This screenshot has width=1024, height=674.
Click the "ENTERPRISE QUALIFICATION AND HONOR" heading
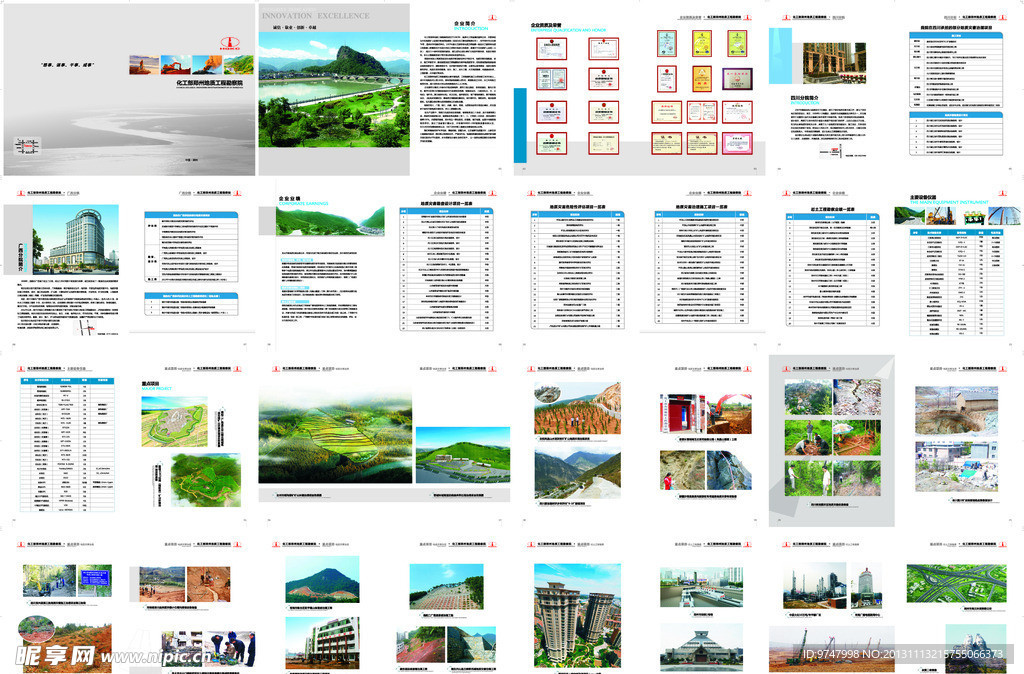point(568,30)
